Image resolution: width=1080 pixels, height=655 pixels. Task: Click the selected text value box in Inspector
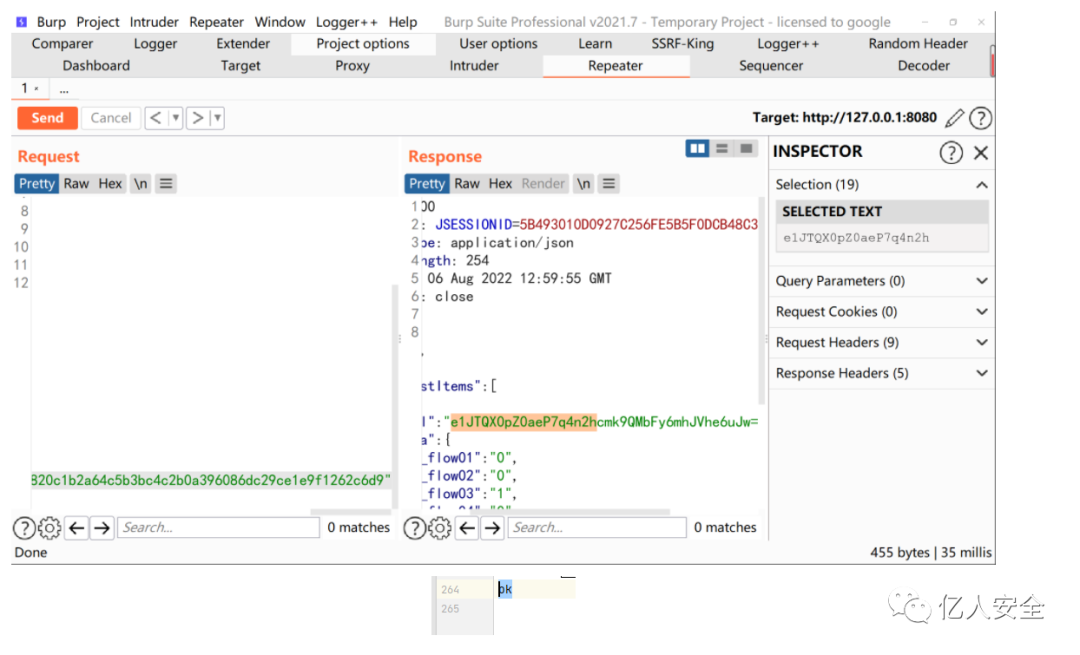click(x=882, y=238)
